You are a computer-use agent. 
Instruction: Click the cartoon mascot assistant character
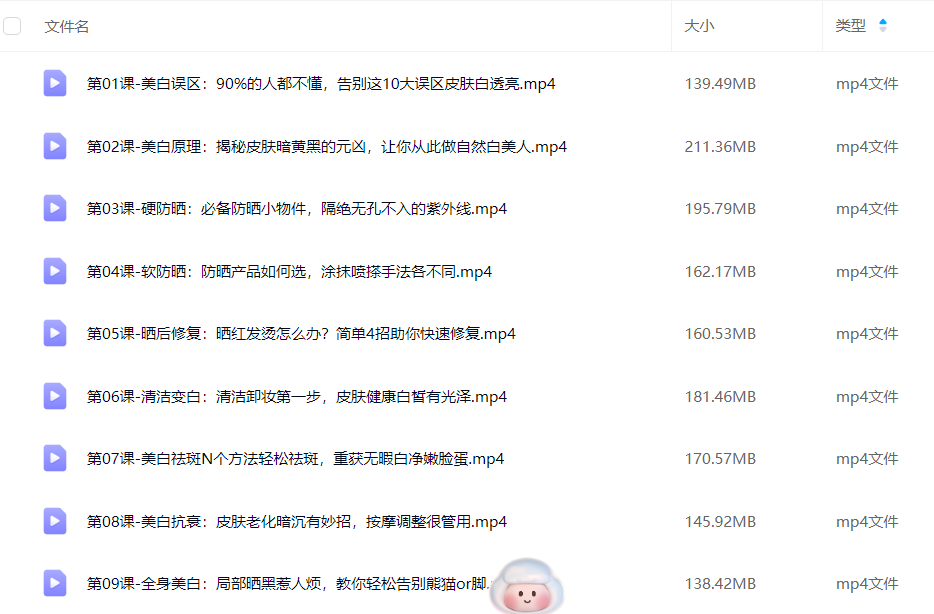coord(530,587)
